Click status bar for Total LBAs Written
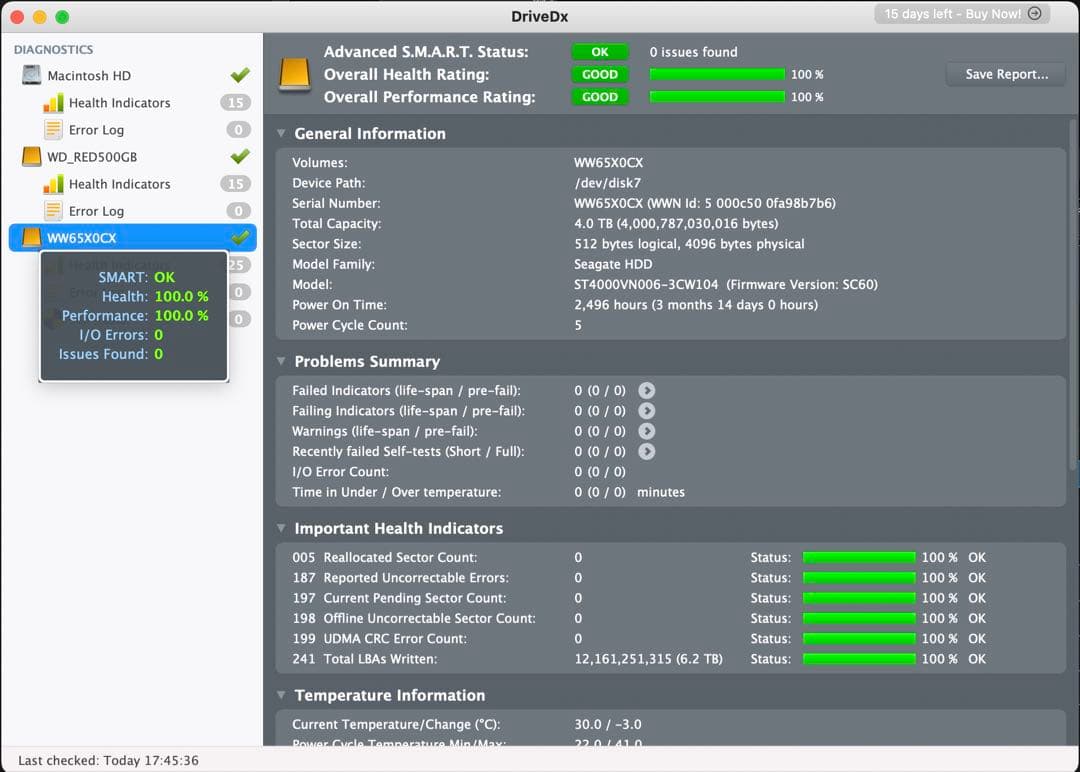 859,659
